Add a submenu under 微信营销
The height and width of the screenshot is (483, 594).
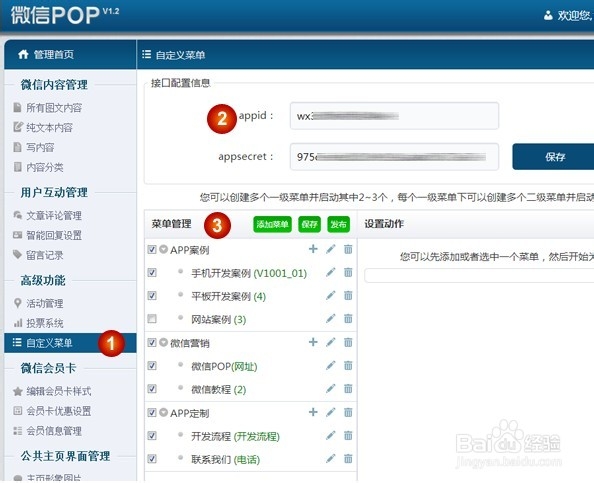point(313,342)
